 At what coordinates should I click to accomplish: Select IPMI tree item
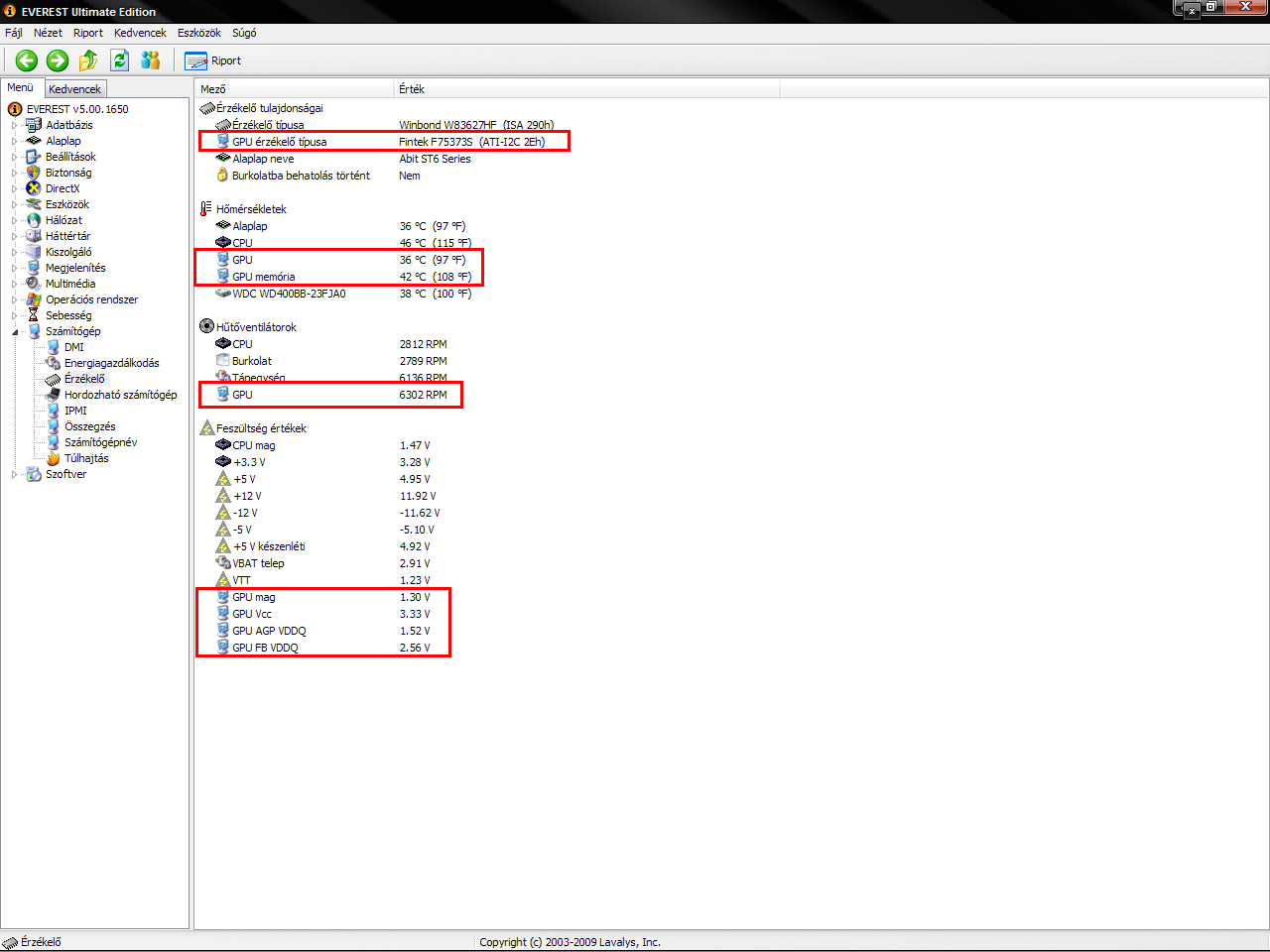(x=75, y=411)
